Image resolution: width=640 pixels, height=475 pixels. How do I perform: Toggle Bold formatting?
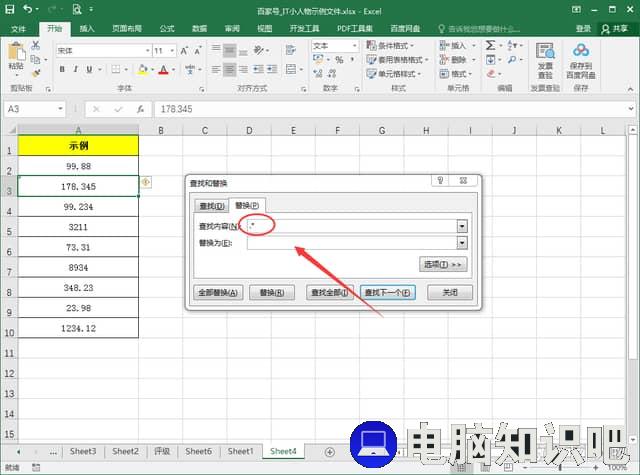[62, 69]
